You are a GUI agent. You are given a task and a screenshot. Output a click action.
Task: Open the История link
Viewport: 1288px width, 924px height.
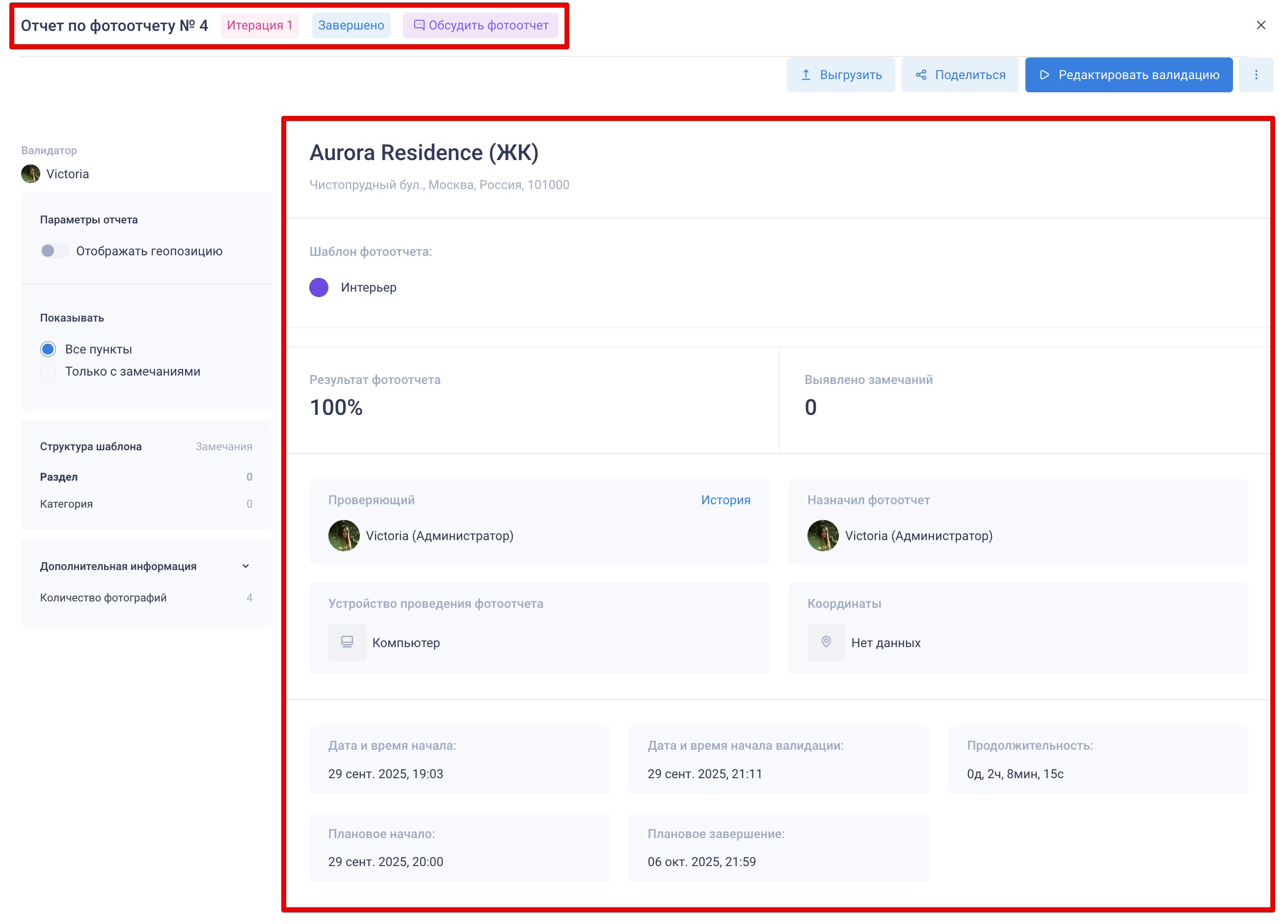pyautogui.click(x=725, y=500)
